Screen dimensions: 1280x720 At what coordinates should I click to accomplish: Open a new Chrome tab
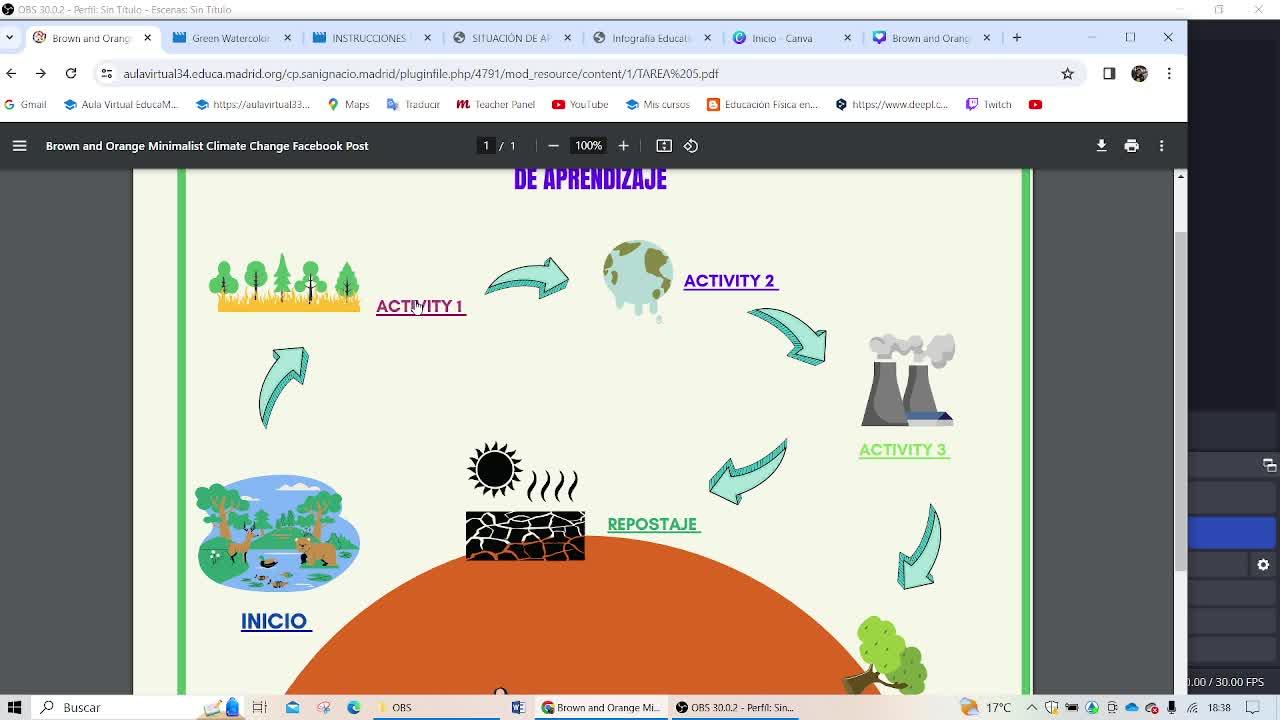[x=1017, y=38]
